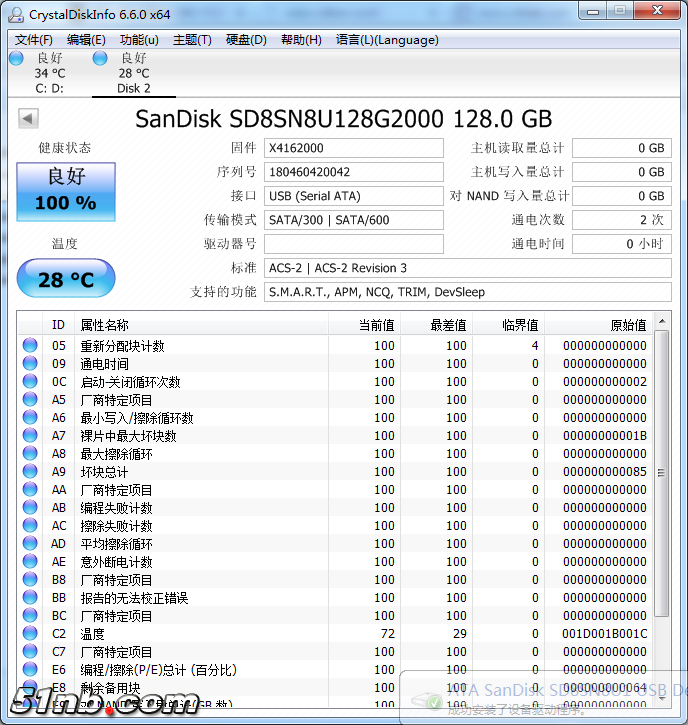Click the 良好 100% health status button

pyautogui.click(x=66, y=190)
